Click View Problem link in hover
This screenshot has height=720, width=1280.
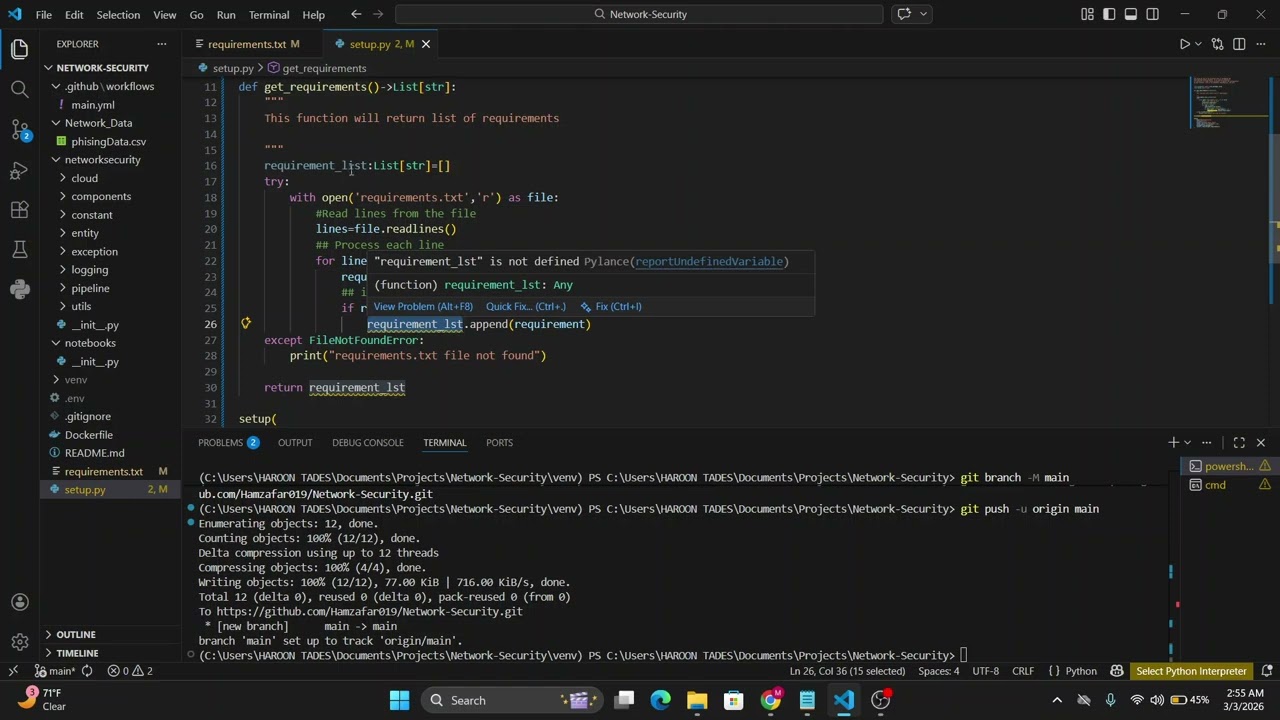423,307
